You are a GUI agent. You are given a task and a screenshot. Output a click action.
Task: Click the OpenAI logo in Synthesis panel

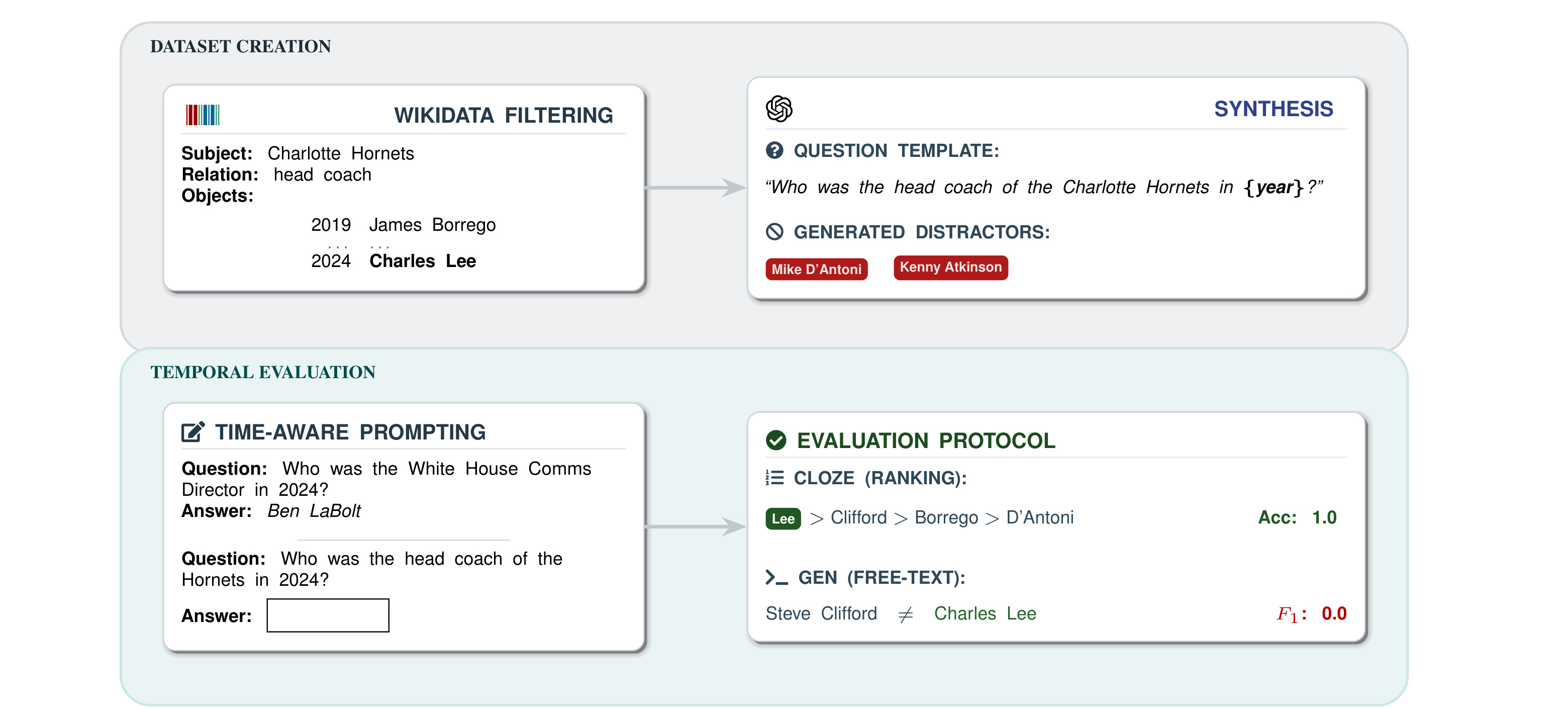[x=778, y=109]
